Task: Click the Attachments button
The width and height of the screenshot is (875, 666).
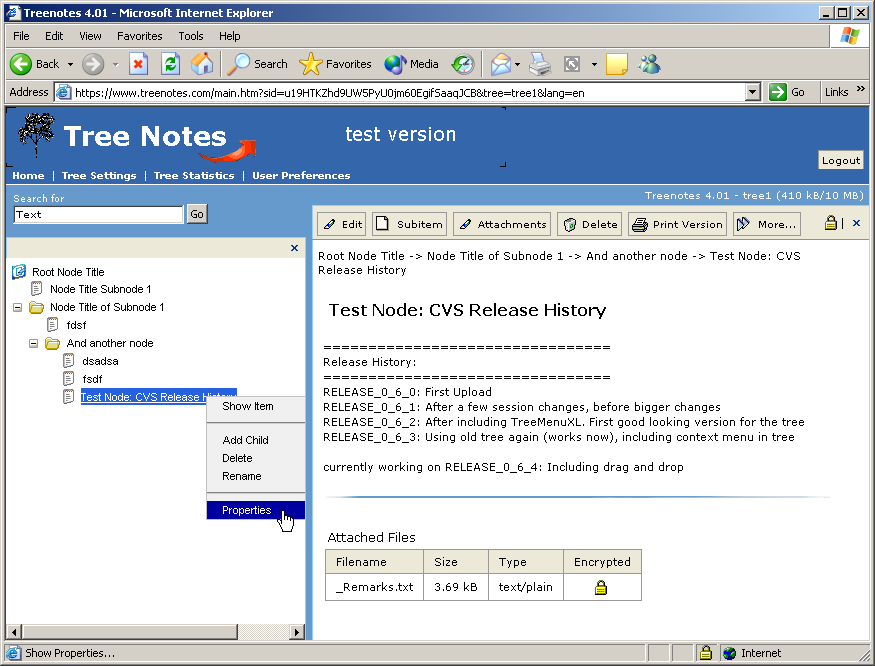Action: click(x=502, y=224)
